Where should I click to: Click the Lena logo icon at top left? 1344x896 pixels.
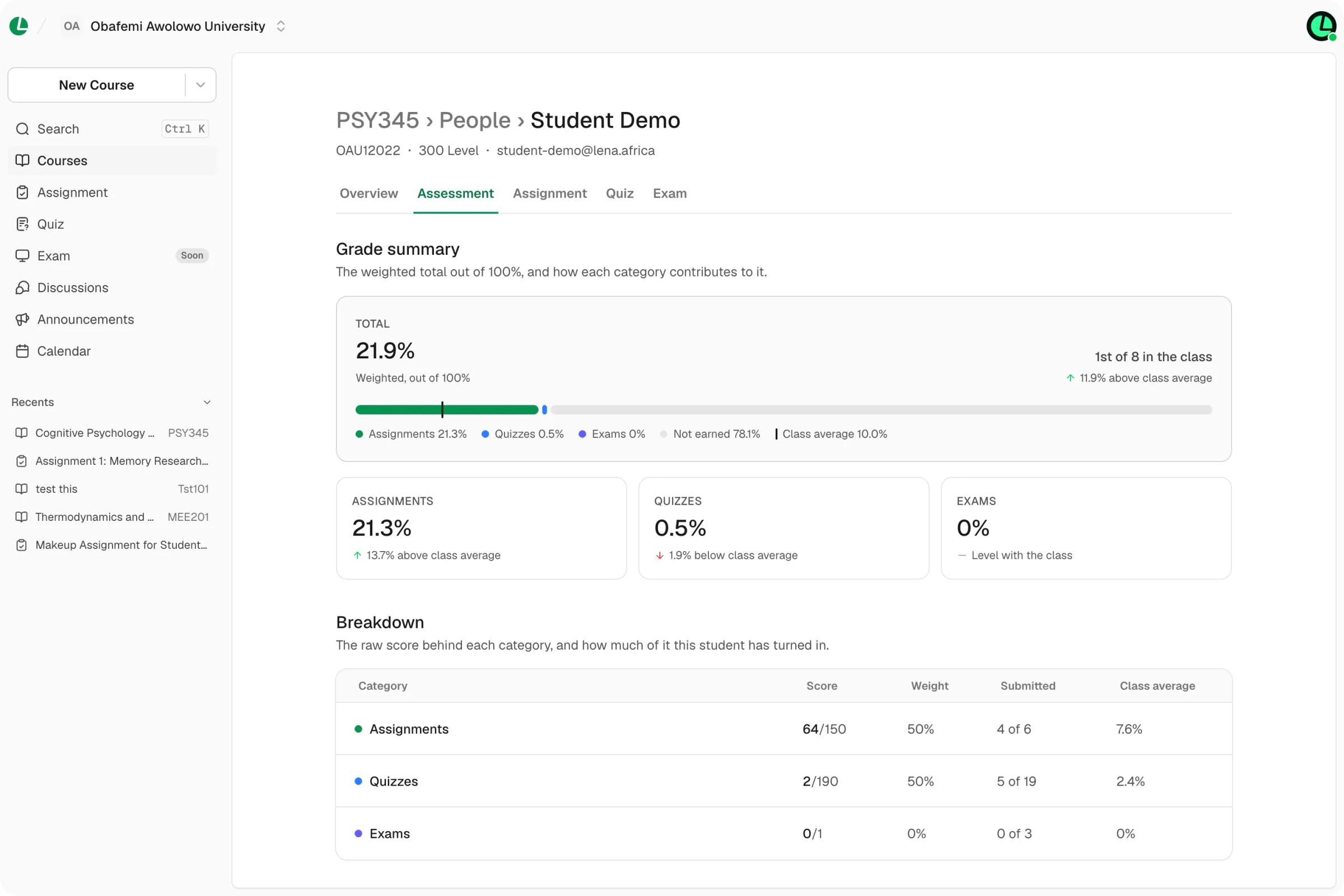click(x=19, y=26)
